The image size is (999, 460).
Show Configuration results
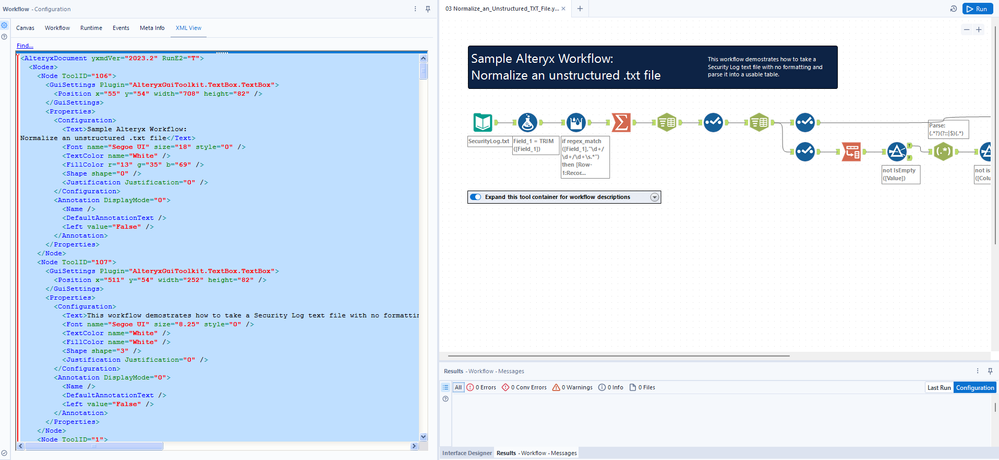click(x=975, y=387)
